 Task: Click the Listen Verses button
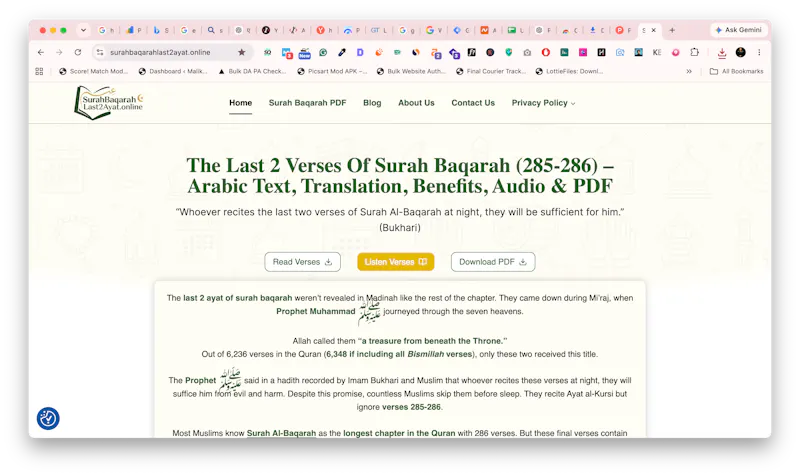(395, 262)
